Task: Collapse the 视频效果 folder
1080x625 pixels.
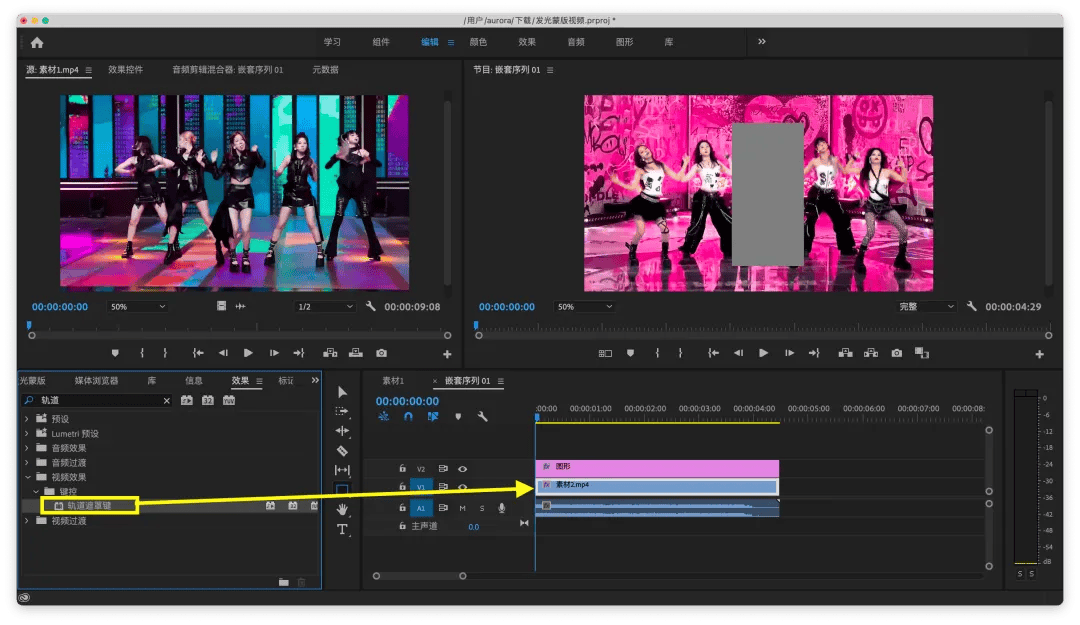Action: (28, 477)
